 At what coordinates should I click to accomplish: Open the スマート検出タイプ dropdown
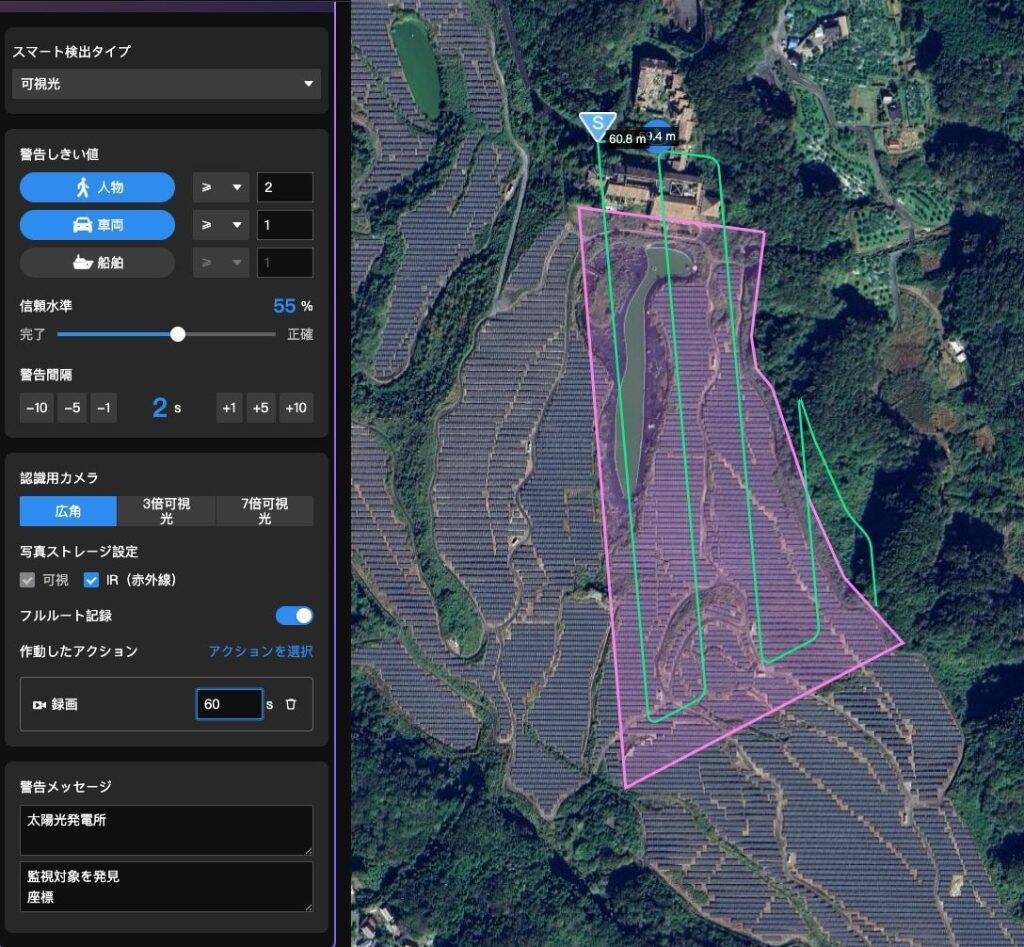click(165, 84)
